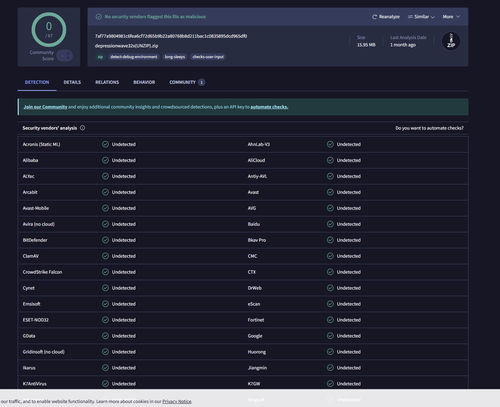The height and width of the screenshot is (407, 500).
Task: Click the Cynet undetected check icon
Action: point(105,288)
